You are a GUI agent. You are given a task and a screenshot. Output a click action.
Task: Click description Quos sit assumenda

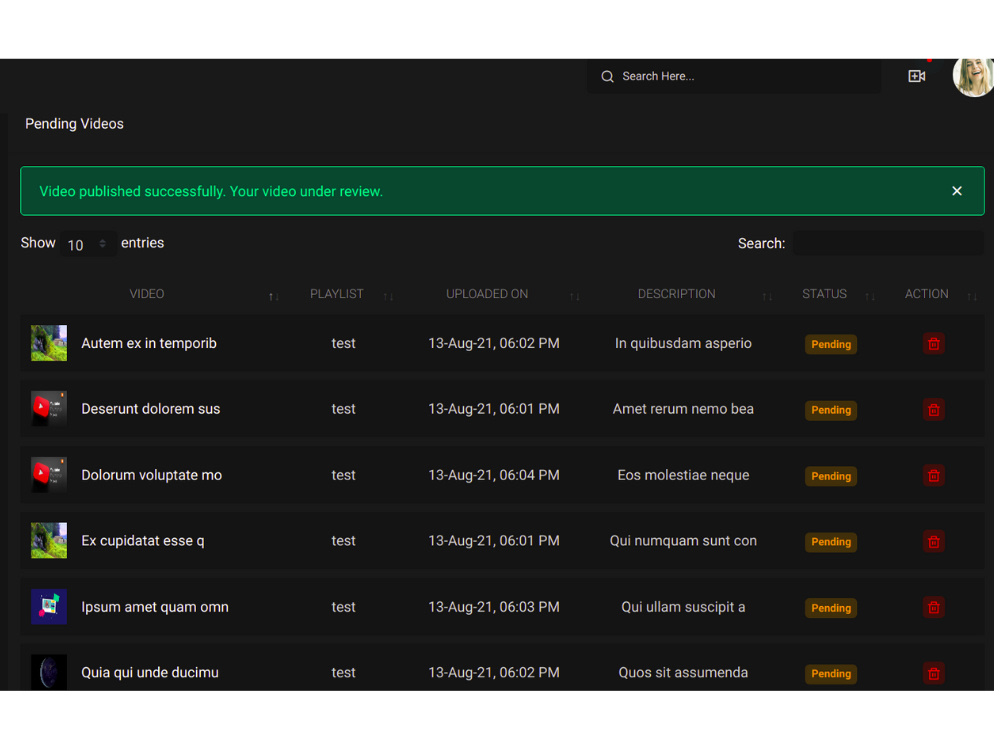point(683,673)
